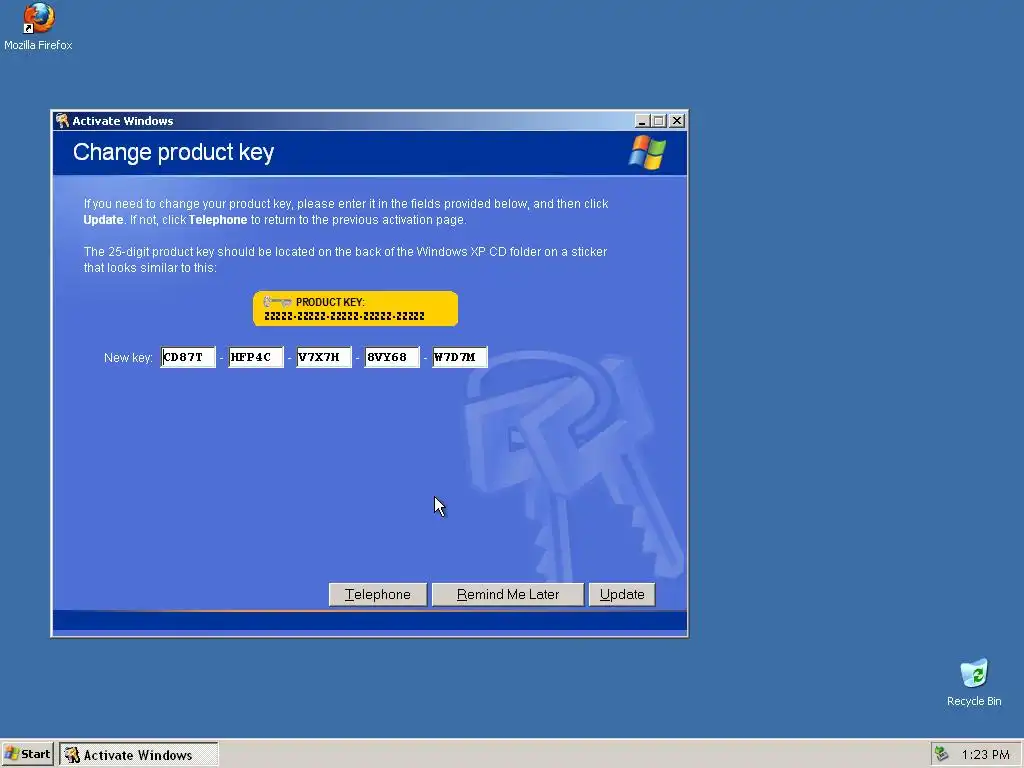Click the Update button

[x=622, y=594]
